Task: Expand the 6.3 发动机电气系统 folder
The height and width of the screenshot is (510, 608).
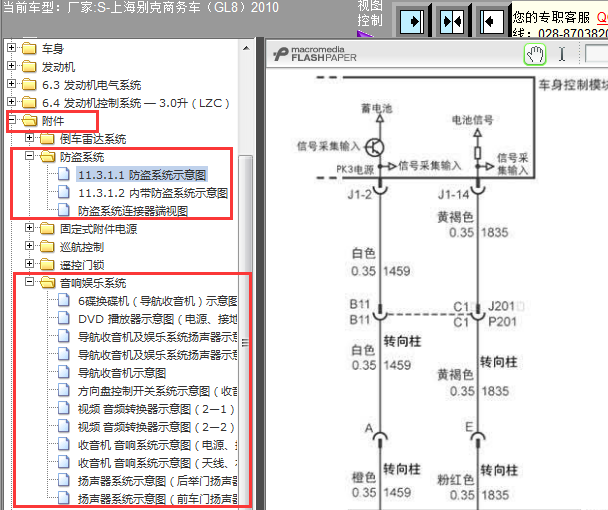Action: [11, 83]
